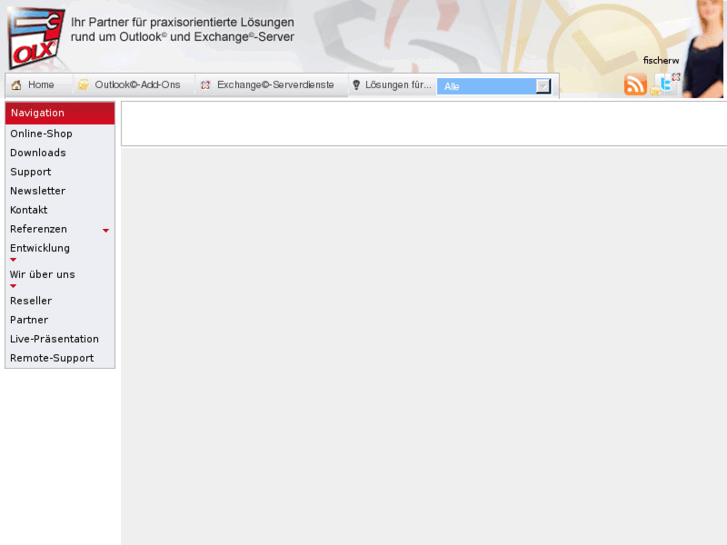Open the Entwicklung link
Image resolution: width=727 pixels, height=545 pixels.
point(40,248)
